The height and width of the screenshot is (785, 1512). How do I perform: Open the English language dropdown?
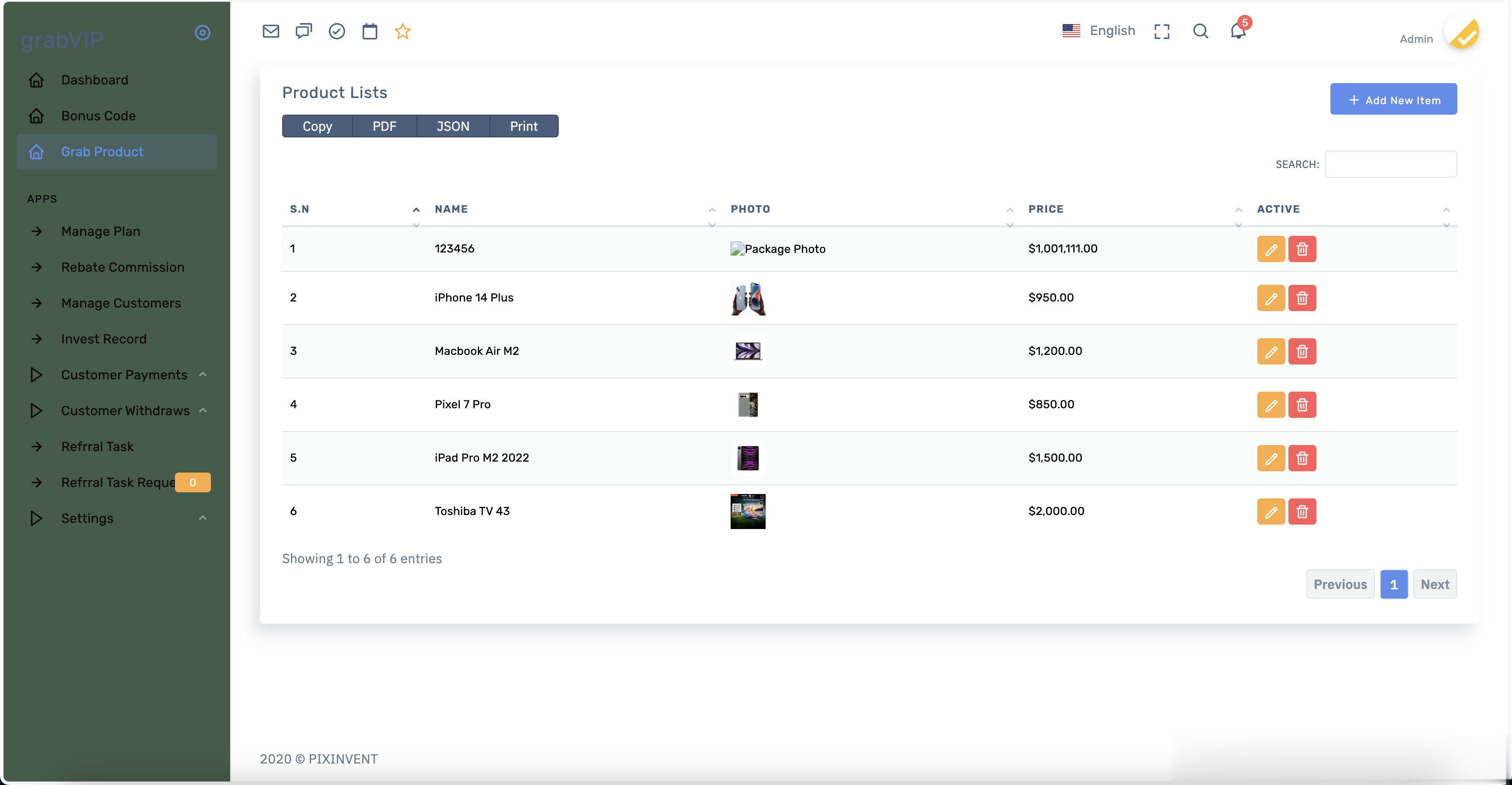[x=1099, y=31]
